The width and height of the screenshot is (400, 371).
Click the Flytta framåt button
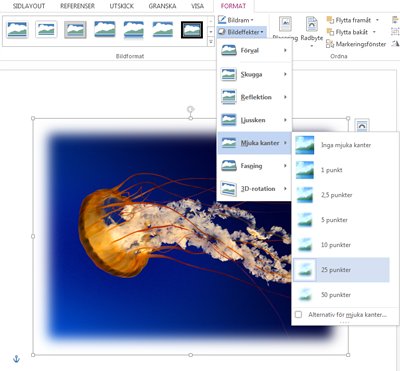click(x=349, y=20)
